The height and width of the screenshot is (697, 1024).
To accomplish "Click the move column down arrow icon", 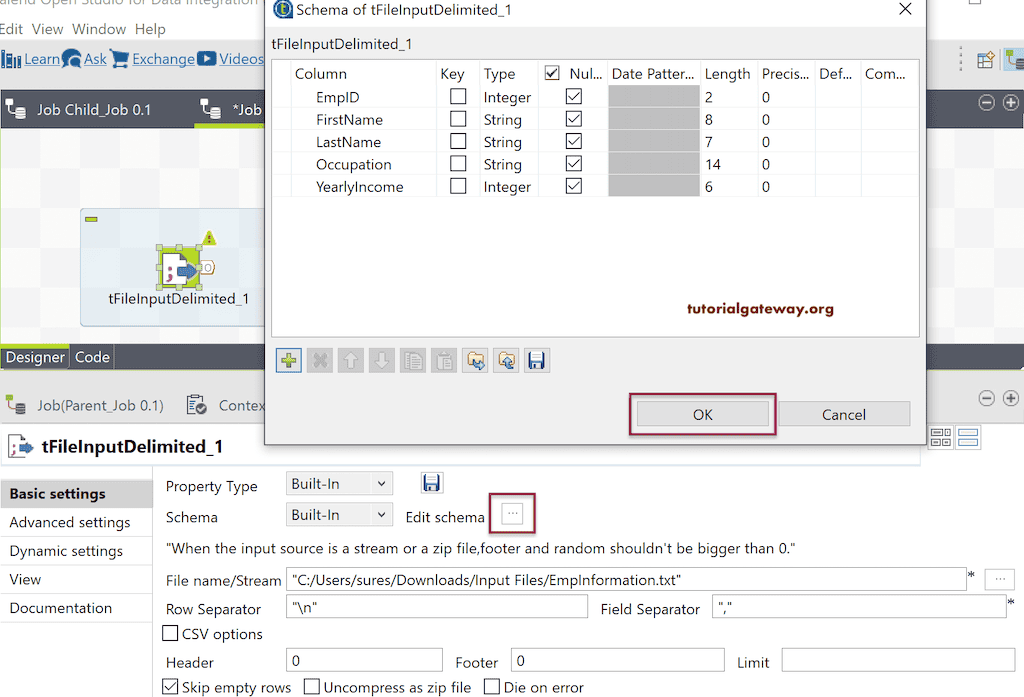I will (381, 360).
